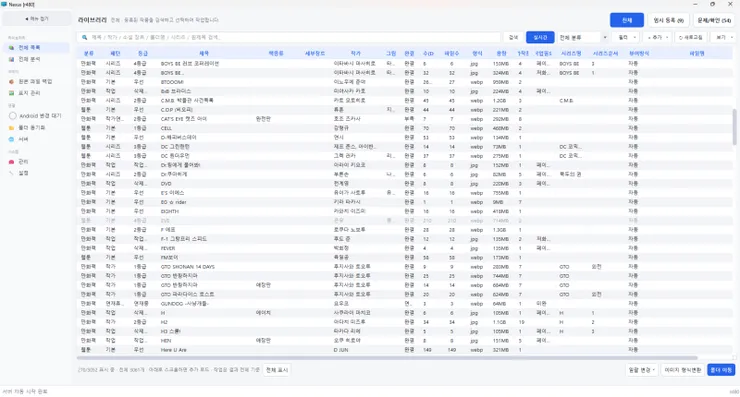Click the Nexus app icon in title bar
This screenshot has height=397, width=740.
4,4
